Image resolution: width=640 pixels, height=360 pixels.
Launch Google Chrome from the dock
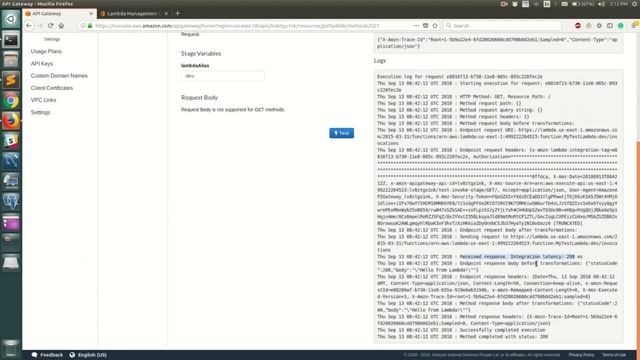tap(11, 100)
